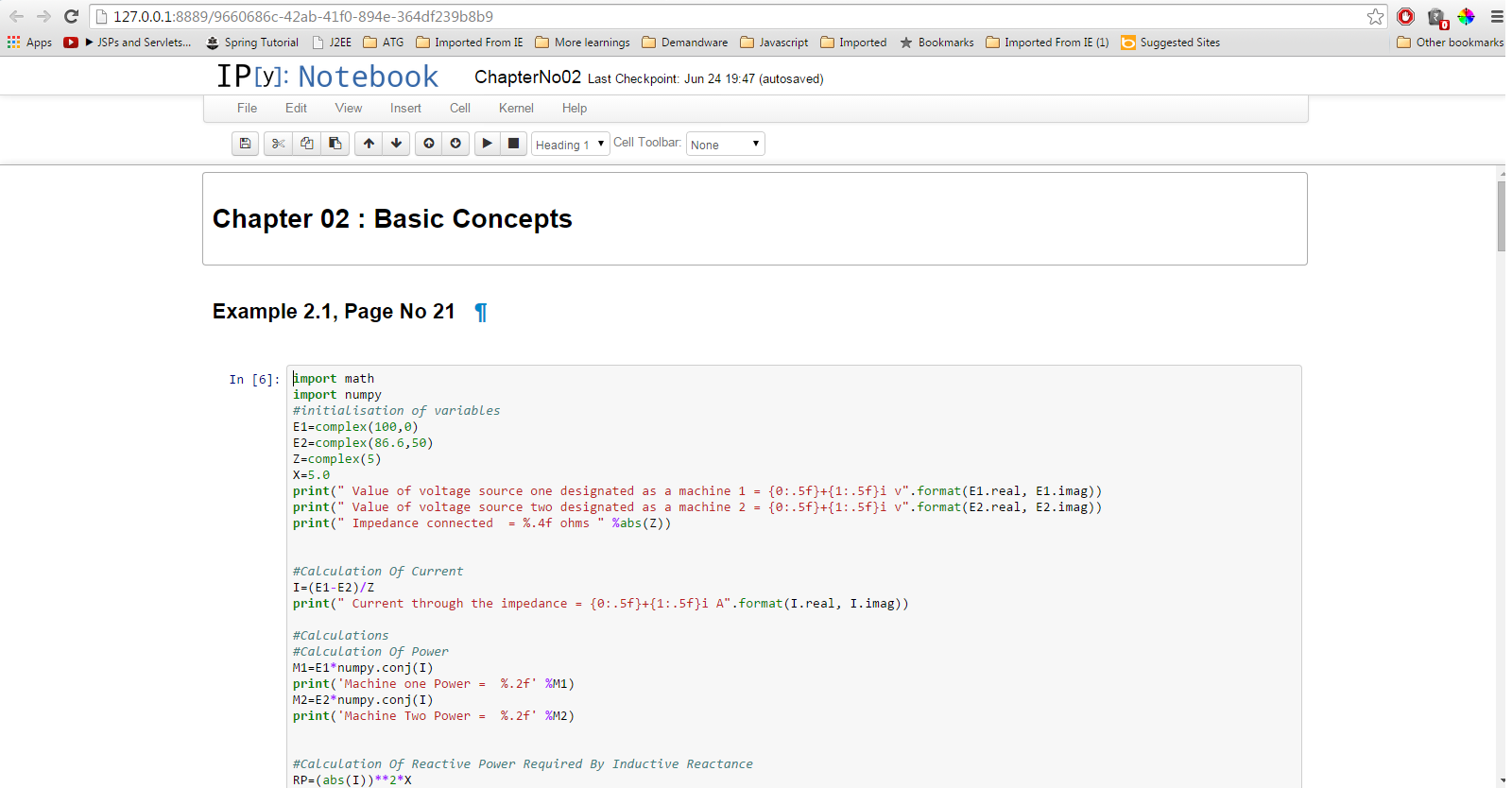Viewport: 1512px width, 788px height.
Task: Open the Heading 1 cell type dropdown
Action: [x=570, y=145]
